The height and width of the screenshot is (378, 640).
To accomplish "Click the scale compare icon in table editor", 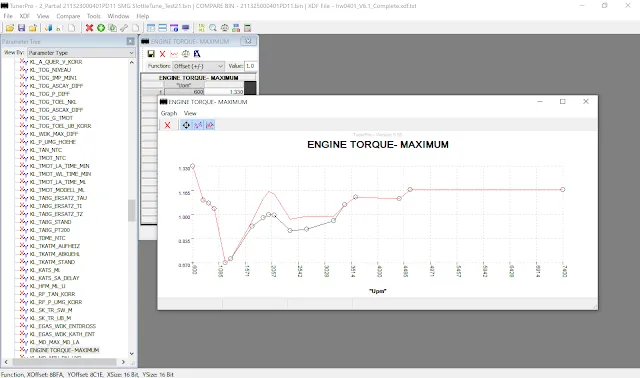I will pyautogui.click(x=185, y=53).
